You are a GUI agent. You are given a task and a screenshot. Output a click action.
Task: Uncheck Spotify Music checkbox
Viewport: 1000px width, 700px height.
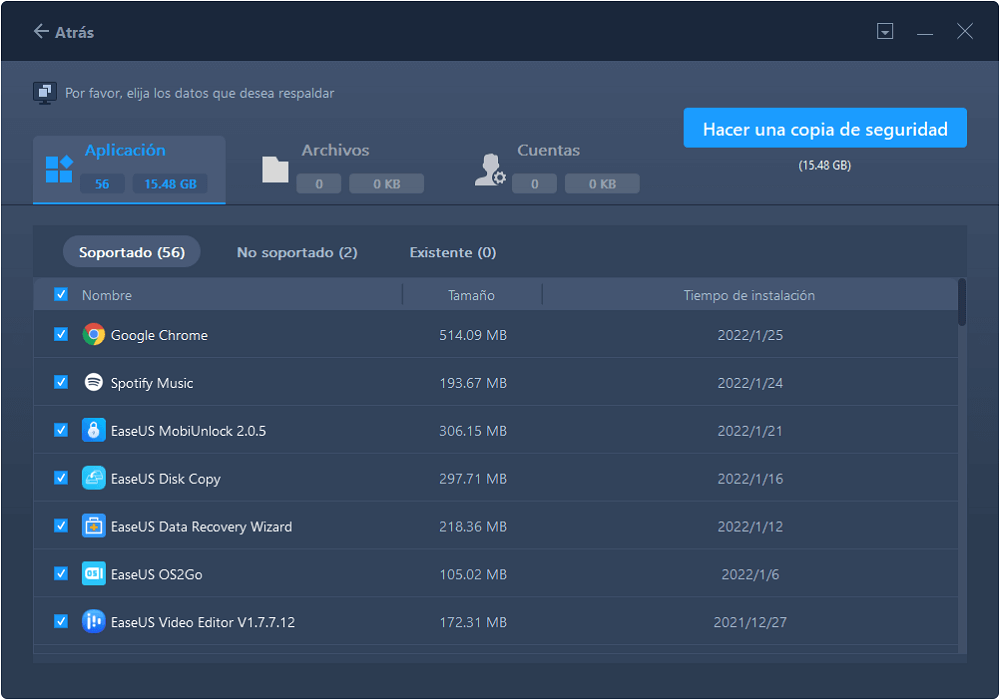click(61, 383)
